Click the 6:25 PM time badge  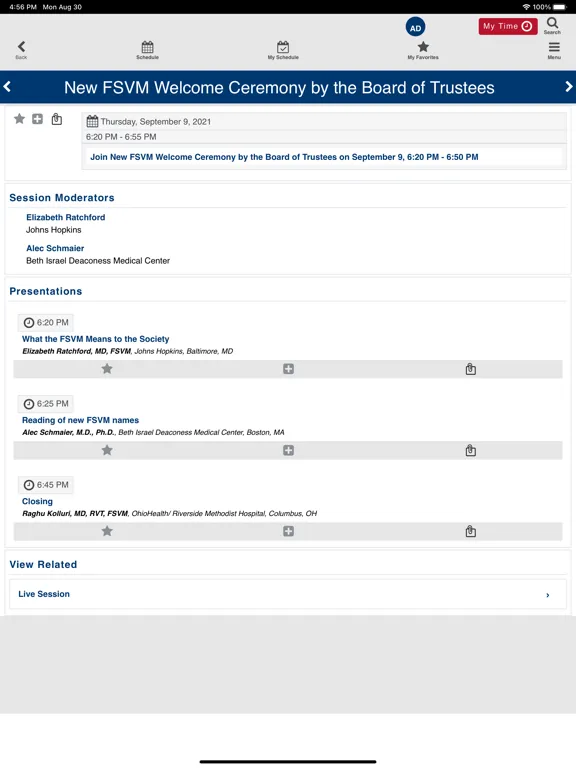pos(46,404)
